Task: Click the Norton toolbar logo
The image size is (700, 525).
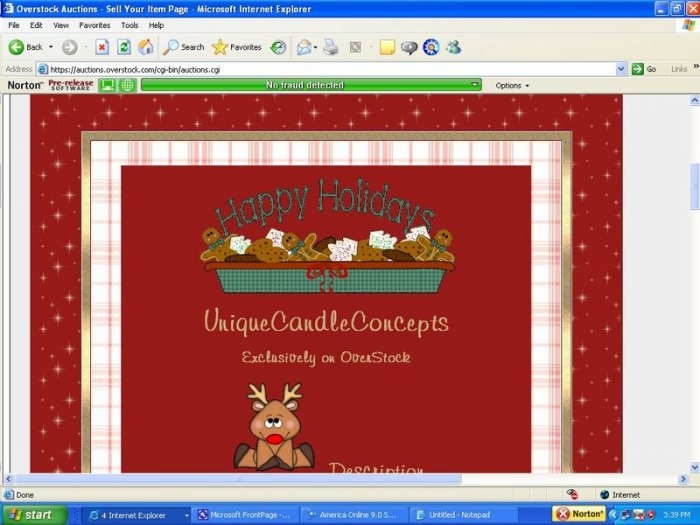Action: 25,85
